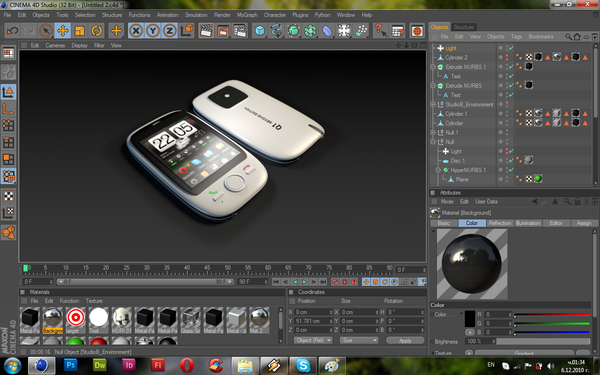Open the array modeling objects icon

tap(310, 31)
